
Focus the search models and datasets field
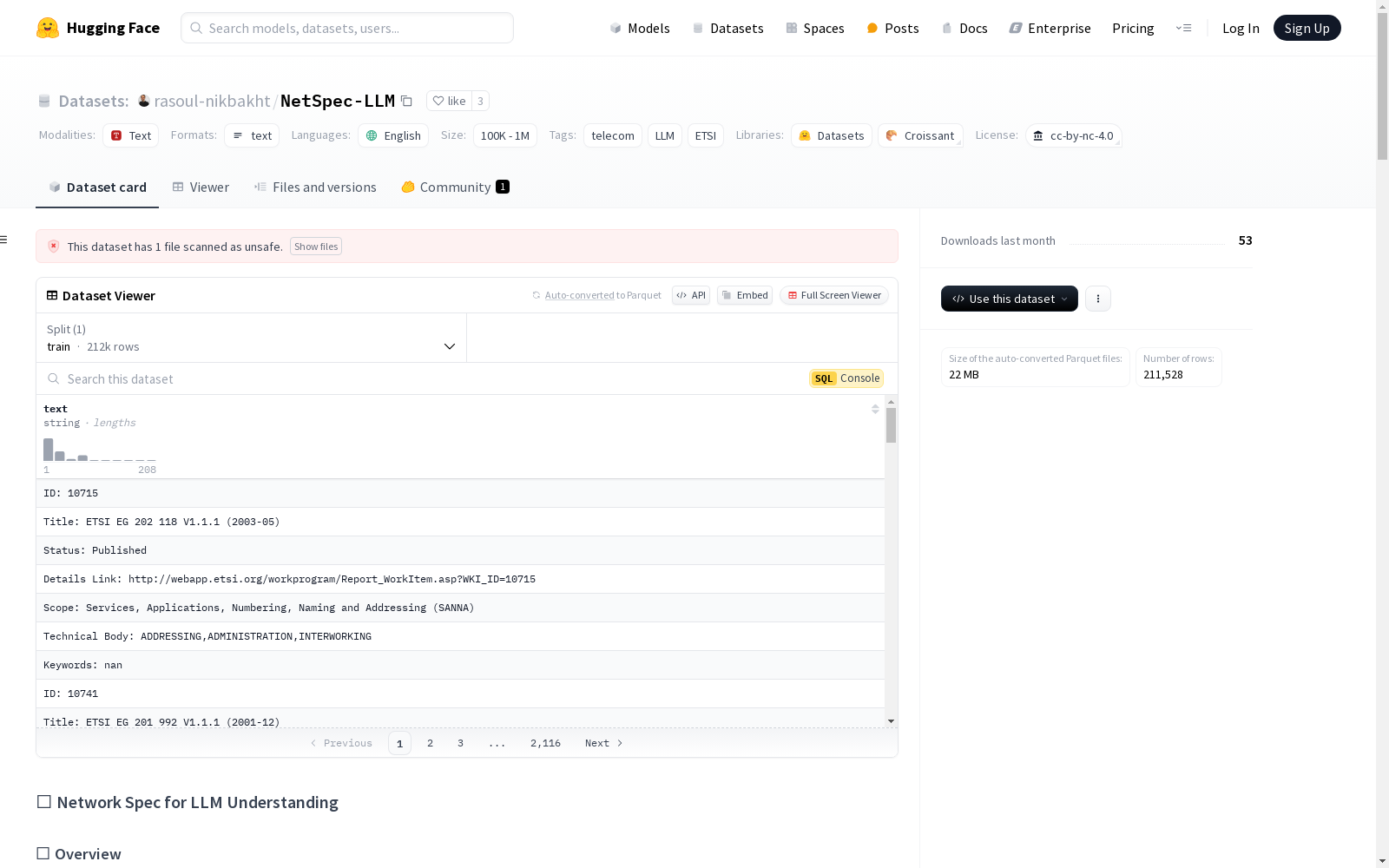[x=347, y=28]
